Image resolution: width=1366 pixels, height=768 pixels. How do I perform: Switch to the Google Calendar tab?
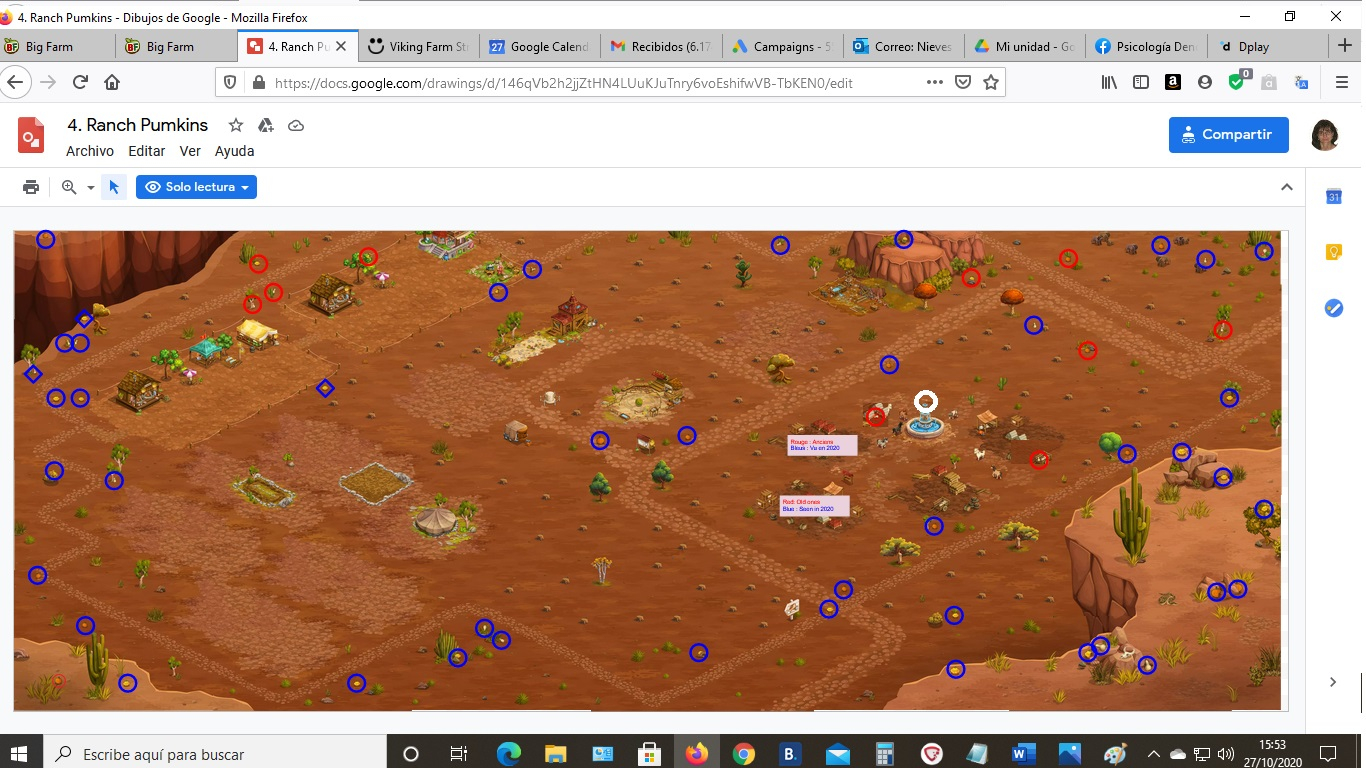tap(540, 46)
